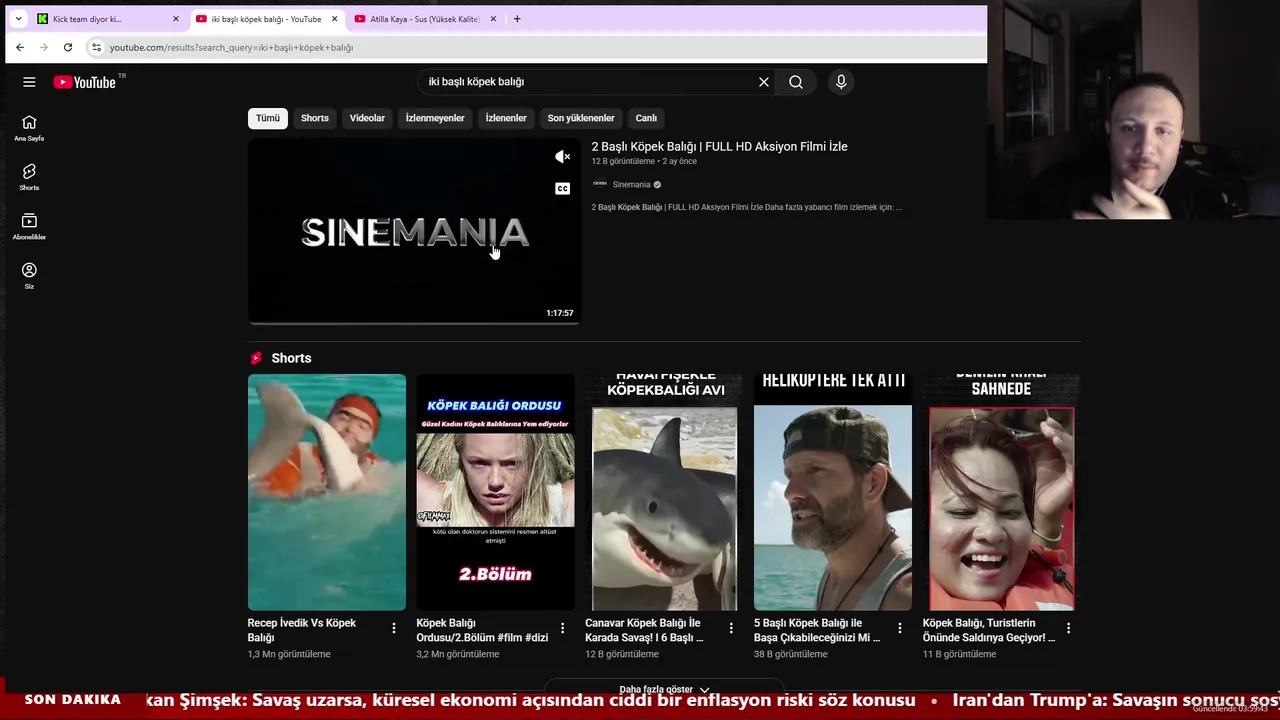Click the browser forward arrow
This screenshot has width=1280, height=720.
tap(44, 47)
